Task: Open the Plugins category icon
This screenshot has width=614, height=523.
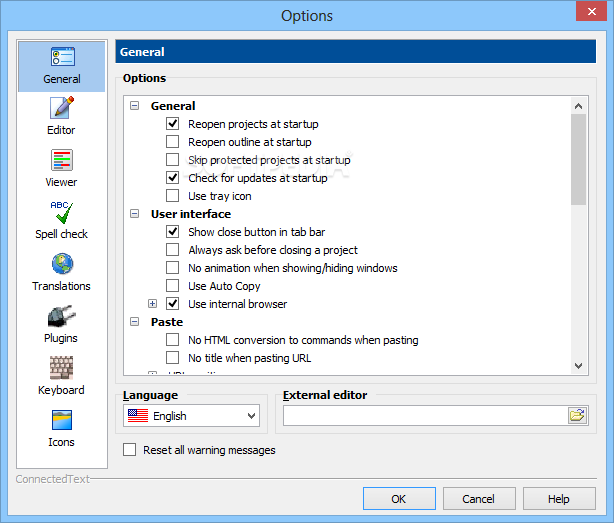Action: [61, 317]
